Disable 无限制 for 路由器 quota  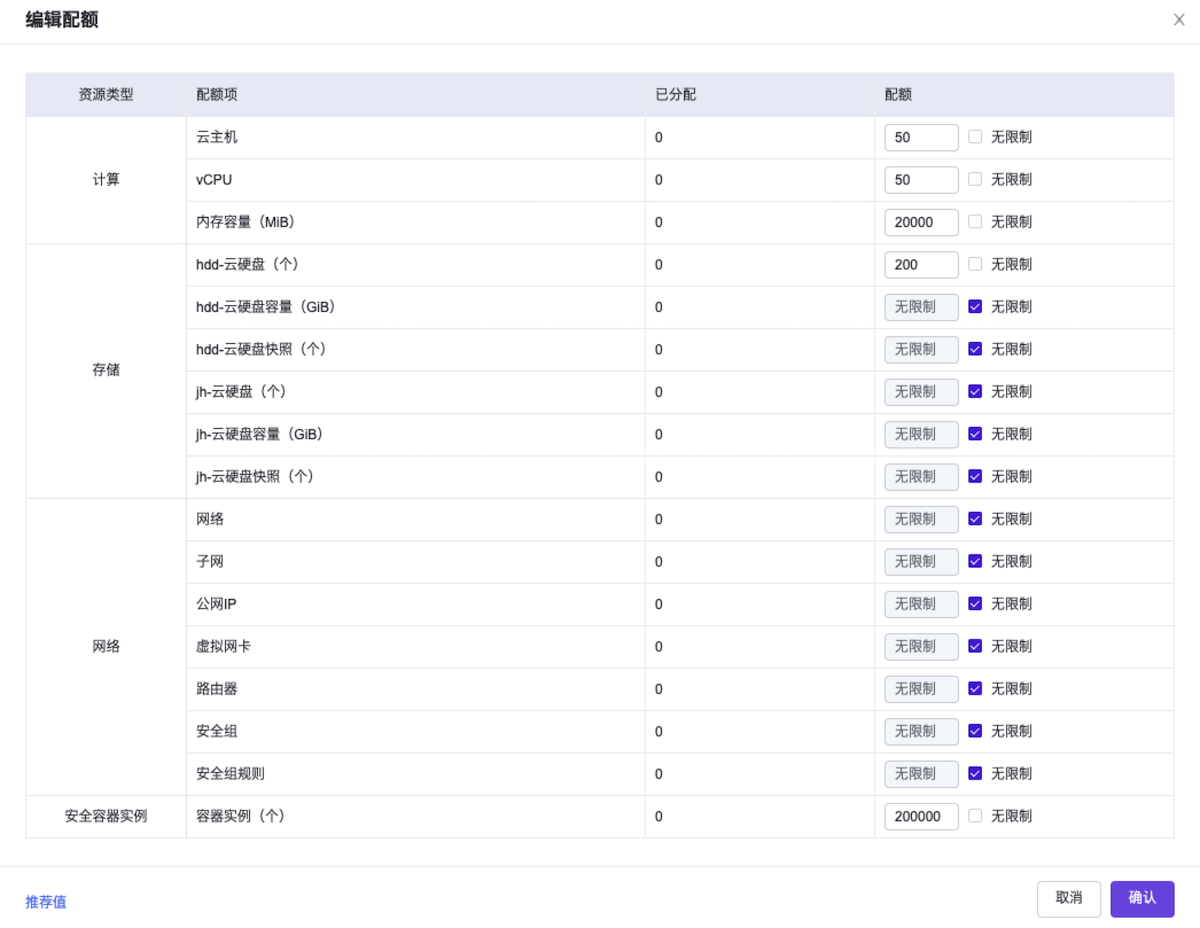[975, 689]
